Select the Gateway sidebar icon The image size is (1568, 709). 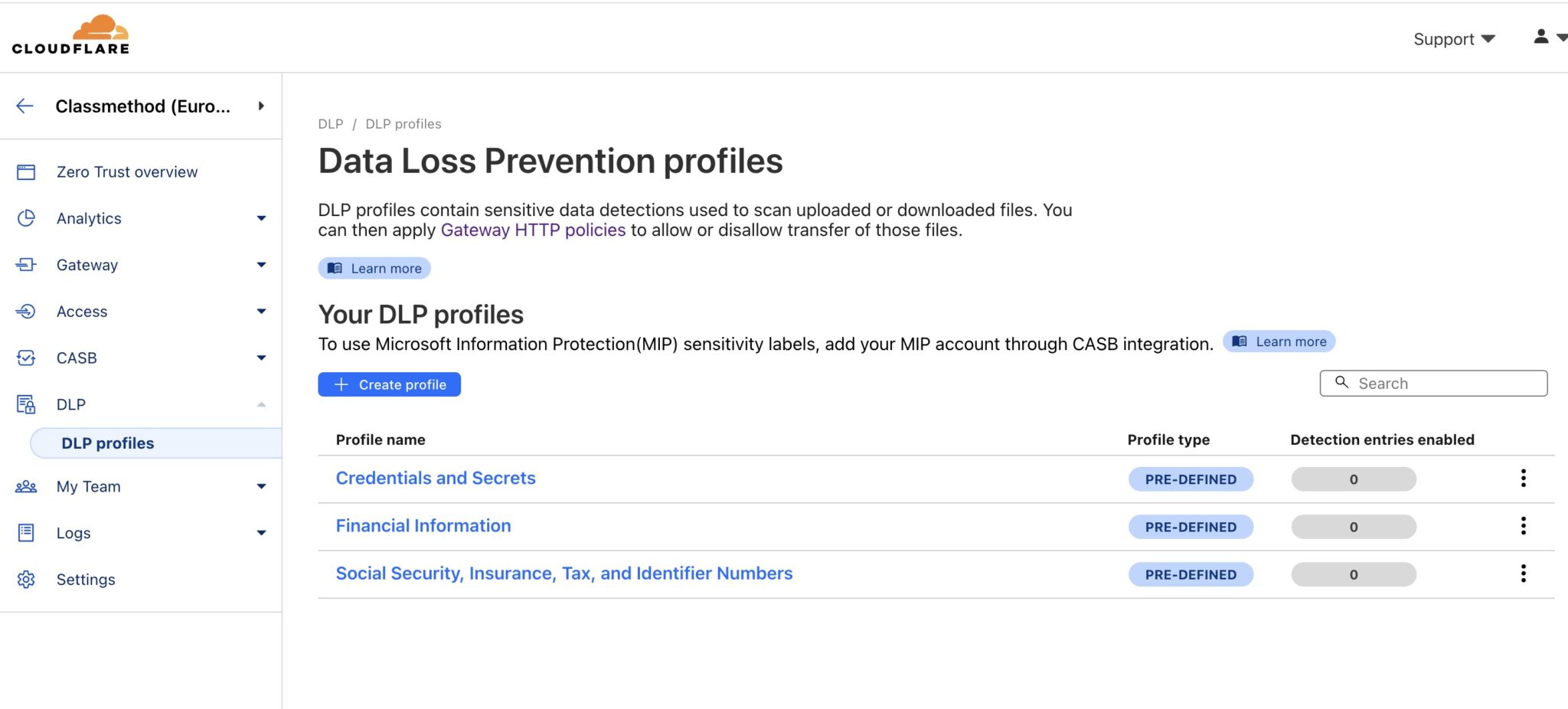(27, 265)
